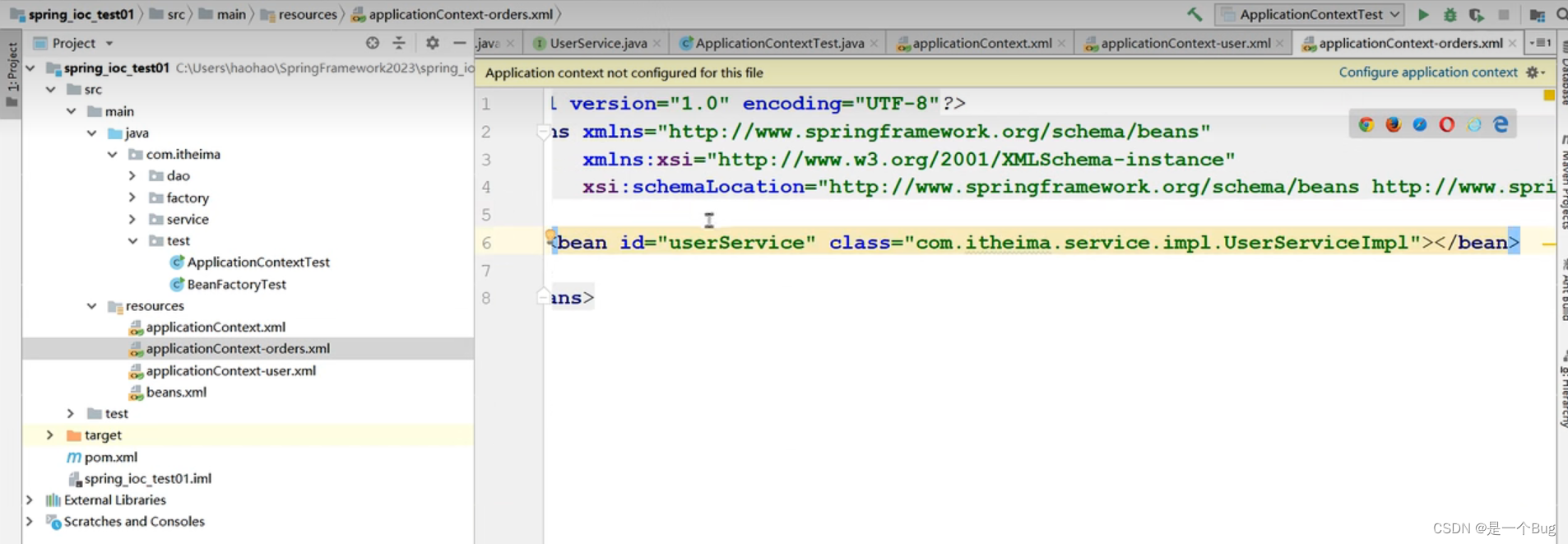Open the Maven Projects tool window
This screenshot has width=1568, height=544.
[1562, 181]
